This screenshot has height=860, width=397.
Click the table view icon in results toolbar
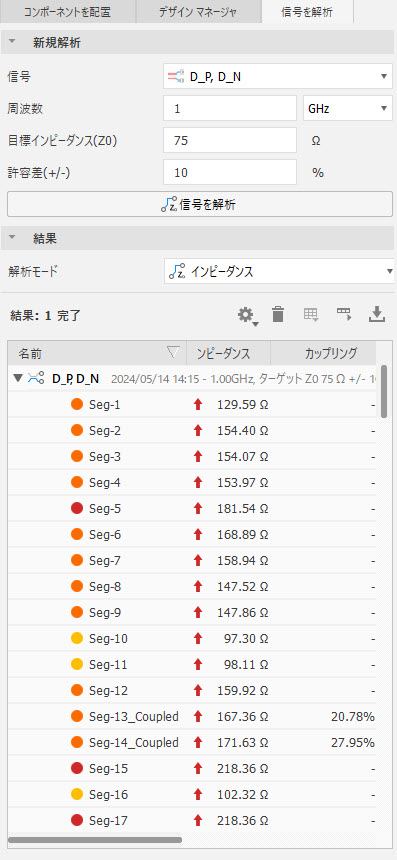[311, 315]
